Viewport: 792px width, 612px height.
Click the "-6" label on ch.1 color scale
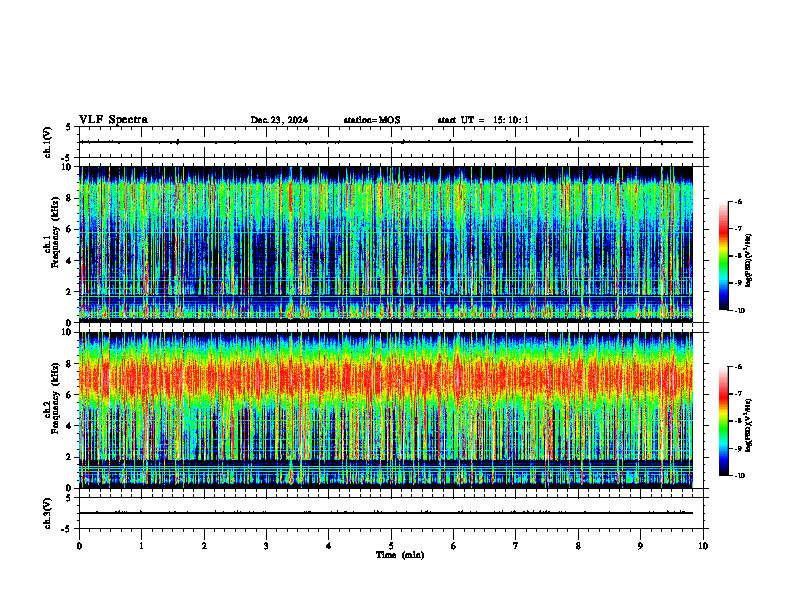point(738,201)
